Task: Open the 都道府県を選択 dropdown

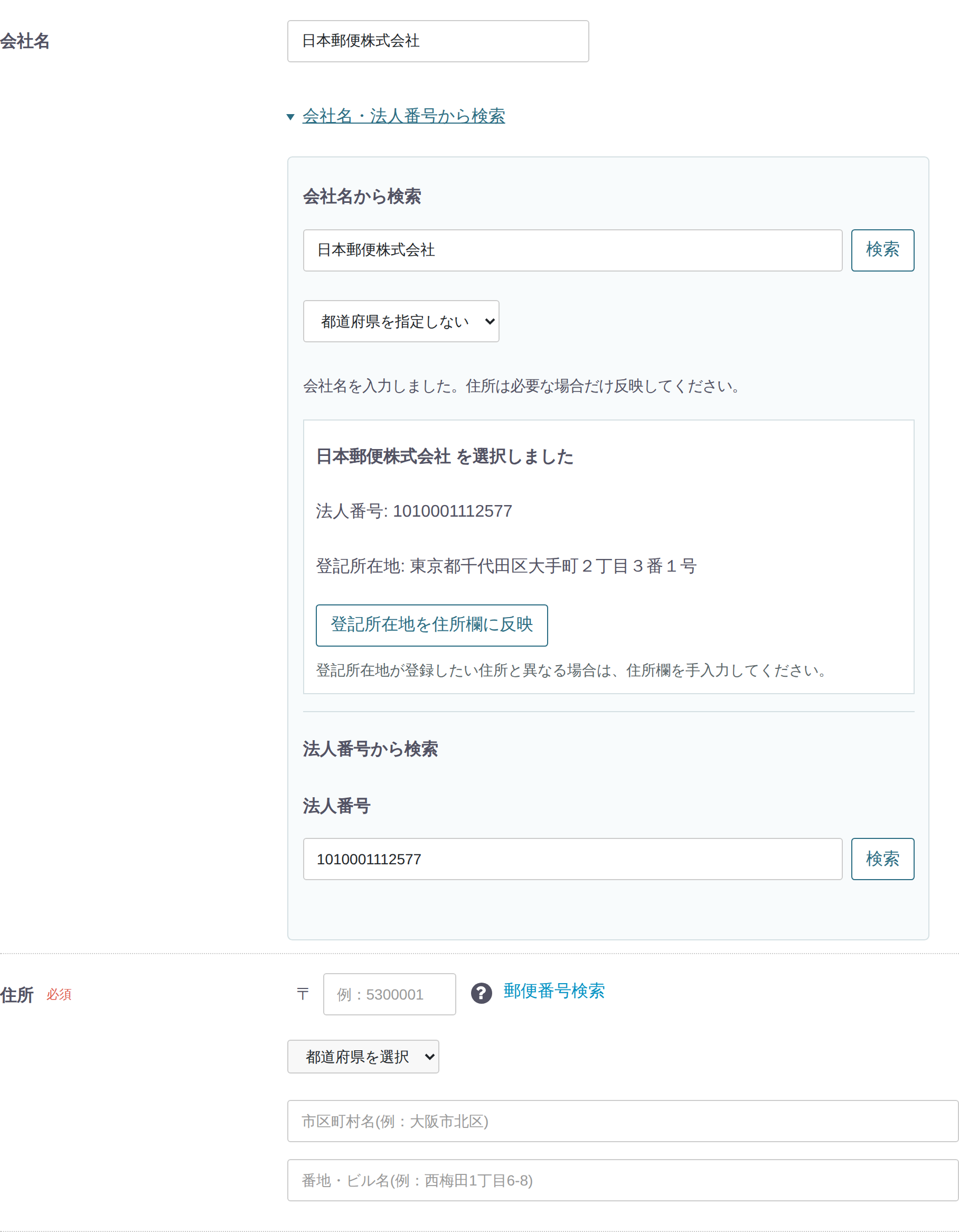Action: 363,1057
